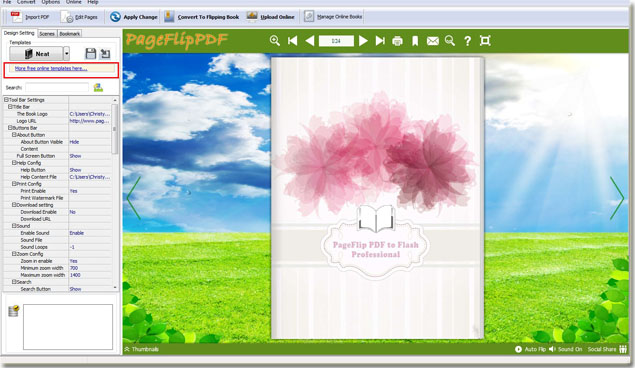
Task: Go to next page in viewer toolbar
Action: click(x=363, y=40)
